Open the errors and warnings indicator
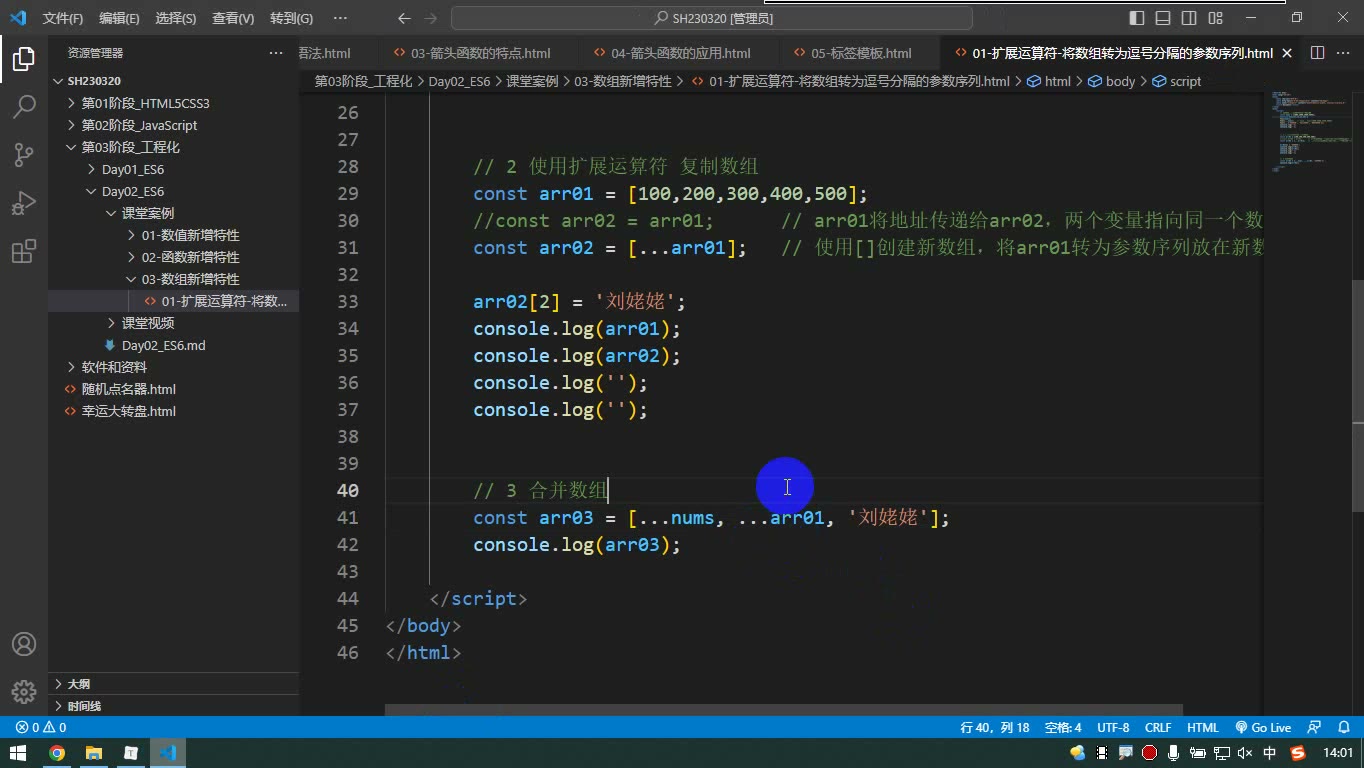Viewport: 1364px width, 768px height. click(x=41, y=728)
